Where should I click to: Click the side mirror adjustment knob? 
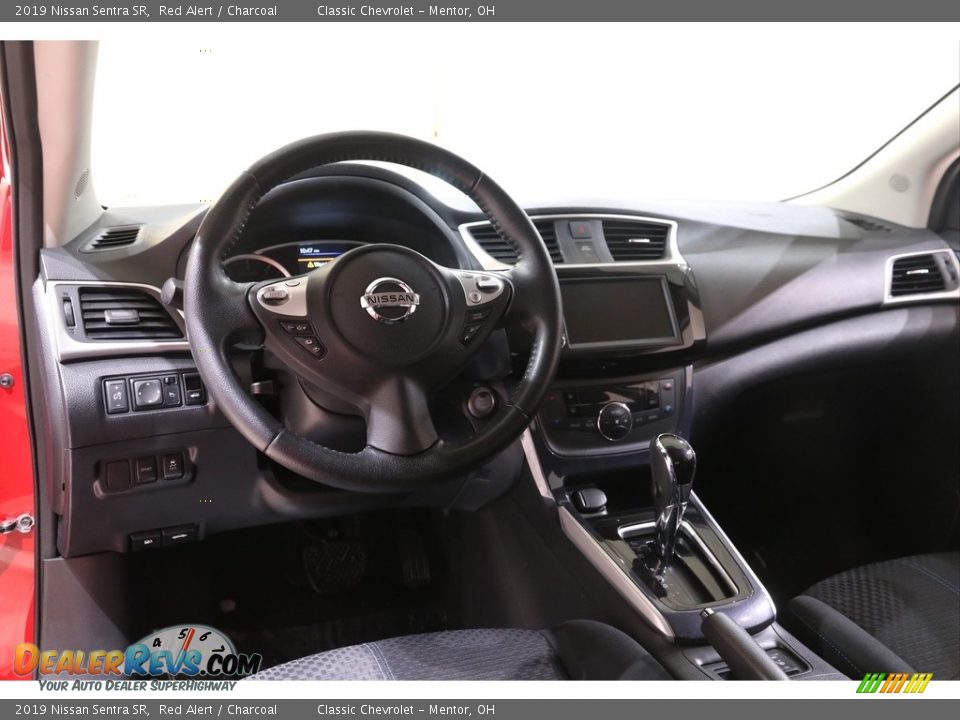tap(147, 392)
